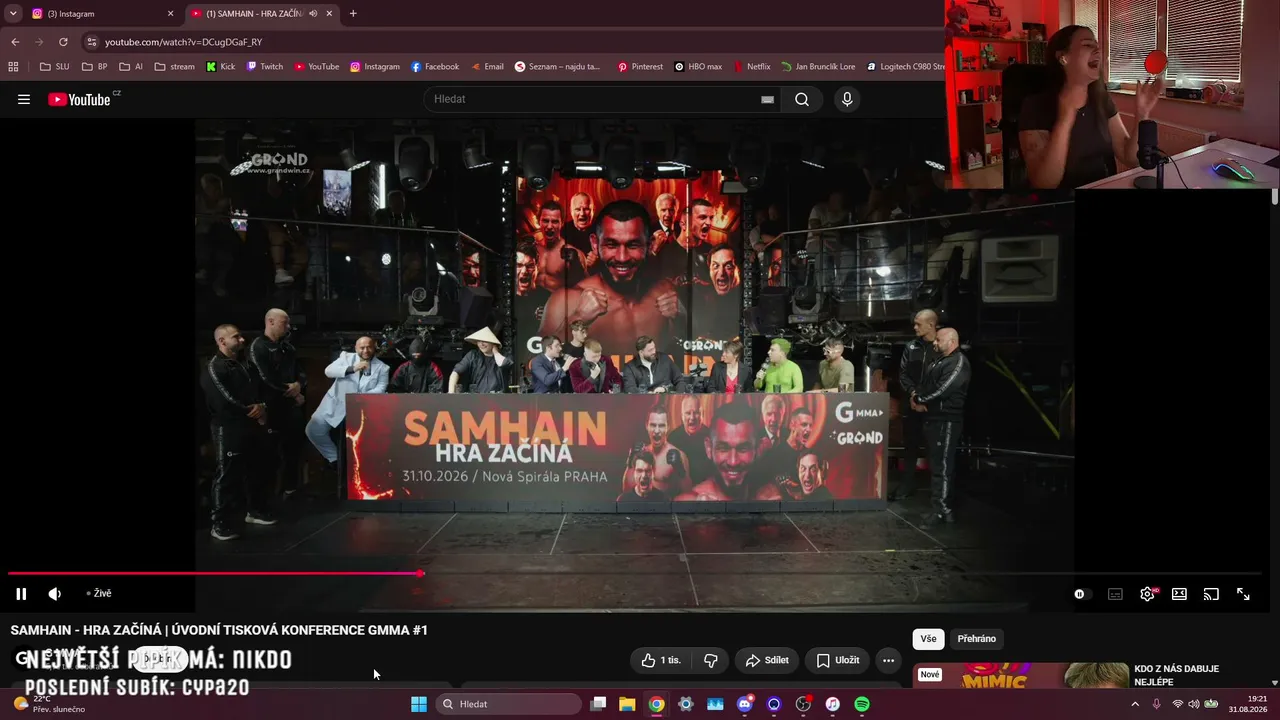Open the recommended MIMIC video thumbnail
Screen dimensions: 1280x720
click(x=1020, y=676)
